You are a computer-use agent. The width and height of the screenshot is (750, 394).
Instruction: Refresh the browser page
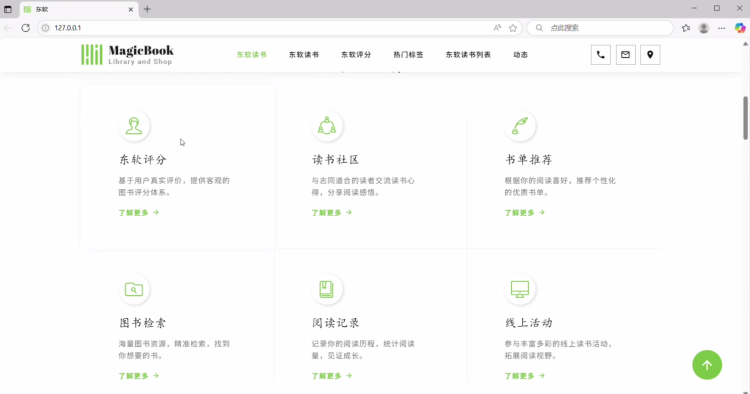pos(25,28)
